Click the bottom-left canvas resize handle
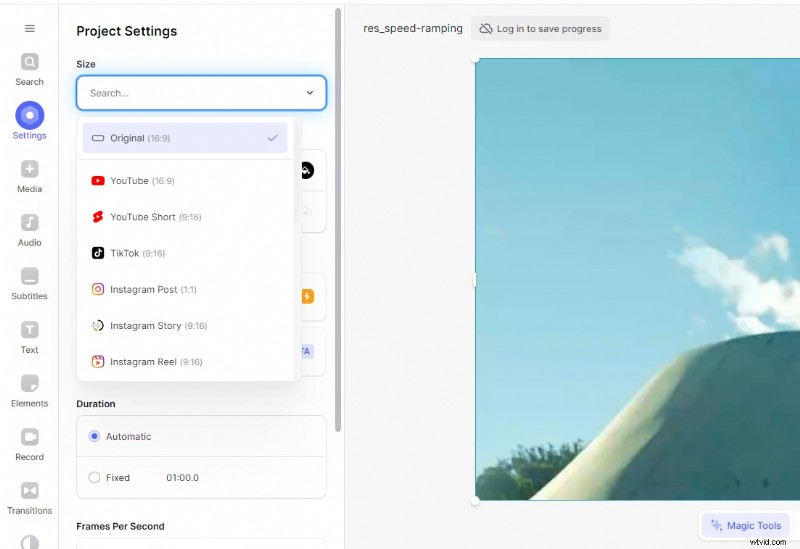 [x=475, y=501]
